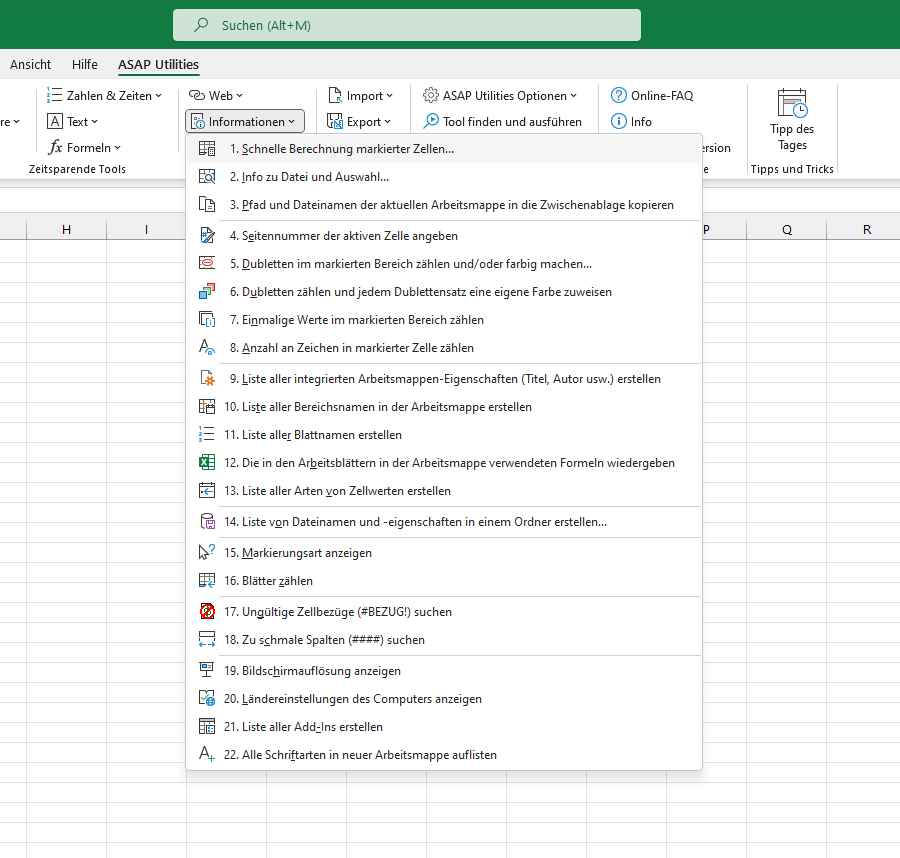Open the Web dropdown menu
The image size is (900, 858).
(x=216, y=95)
